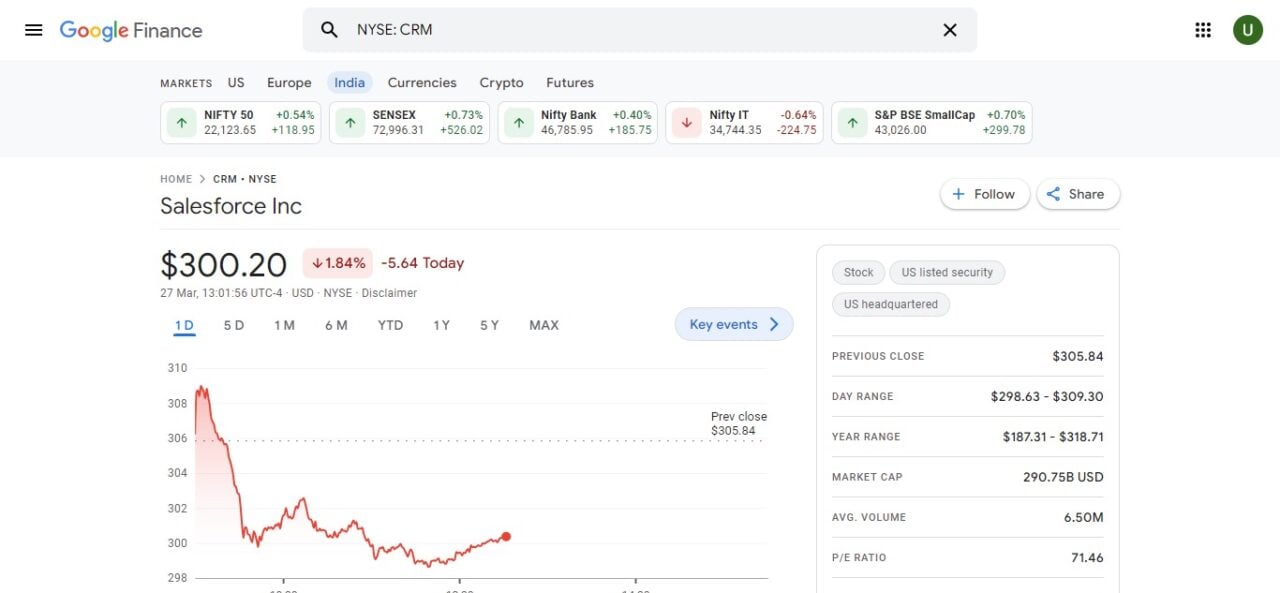The height and width of the screenshot is (593, 1280).
Task: Click the US headquartered chip
Action: click(x=891, y=304)
